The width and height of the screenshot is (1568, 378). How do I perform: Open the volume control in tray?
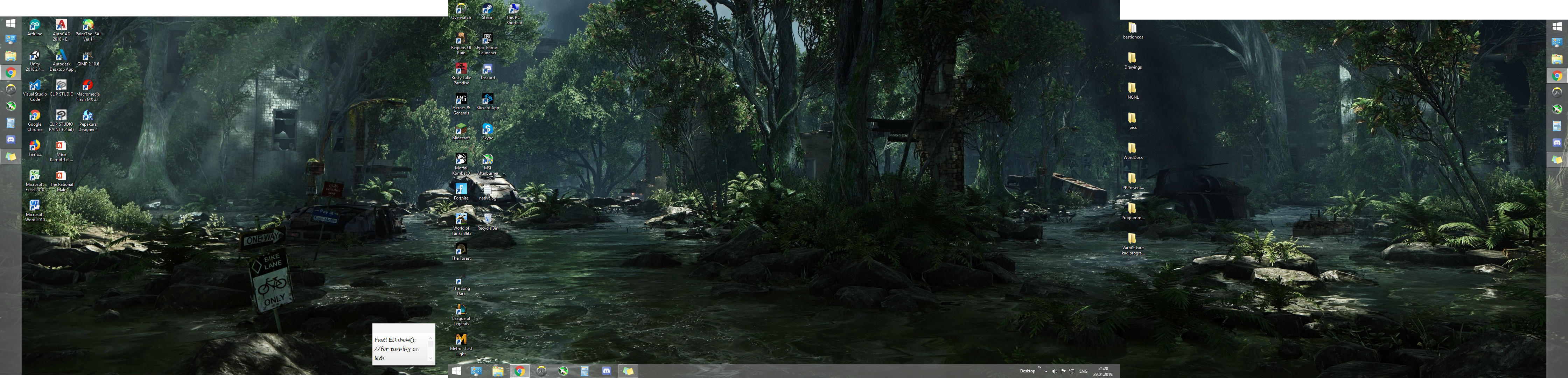pos(1055,371)
